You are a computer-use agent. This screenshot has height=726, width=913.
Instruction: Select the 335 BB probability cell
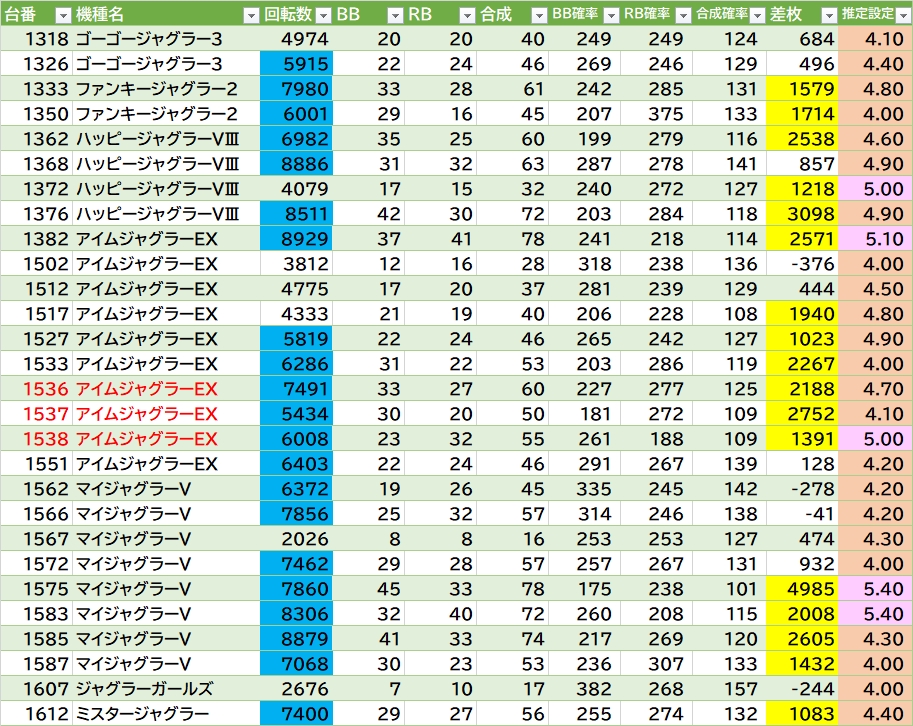click(584, 490)
